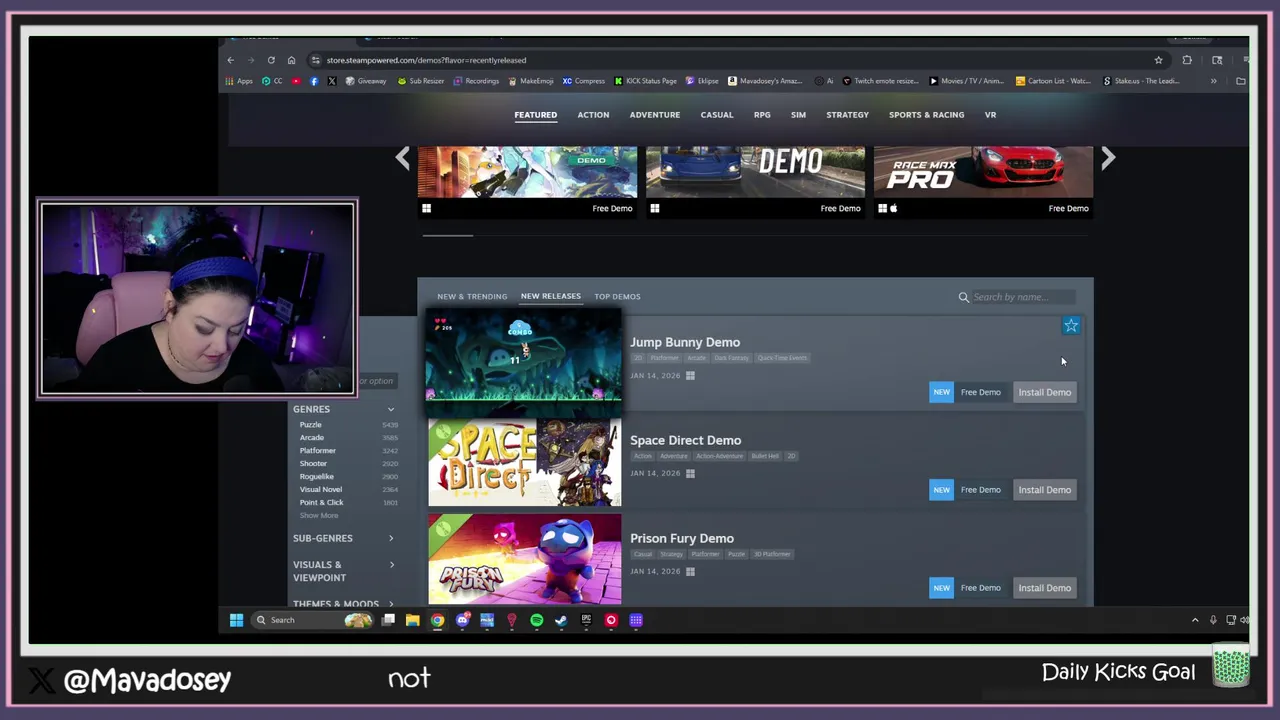Install Prison Fury Demo
Image resolution: width=1280 pixels, height=720 pixels.
[x=1044, y=588]
